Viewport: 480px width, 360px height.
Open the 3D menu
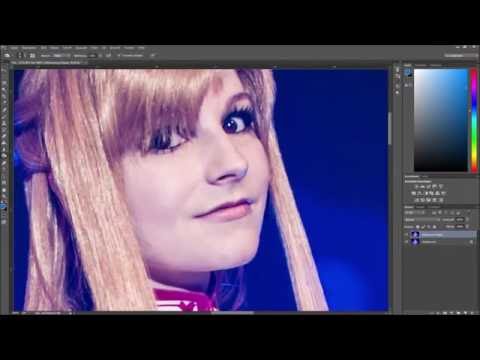click(x=104, y=48)
